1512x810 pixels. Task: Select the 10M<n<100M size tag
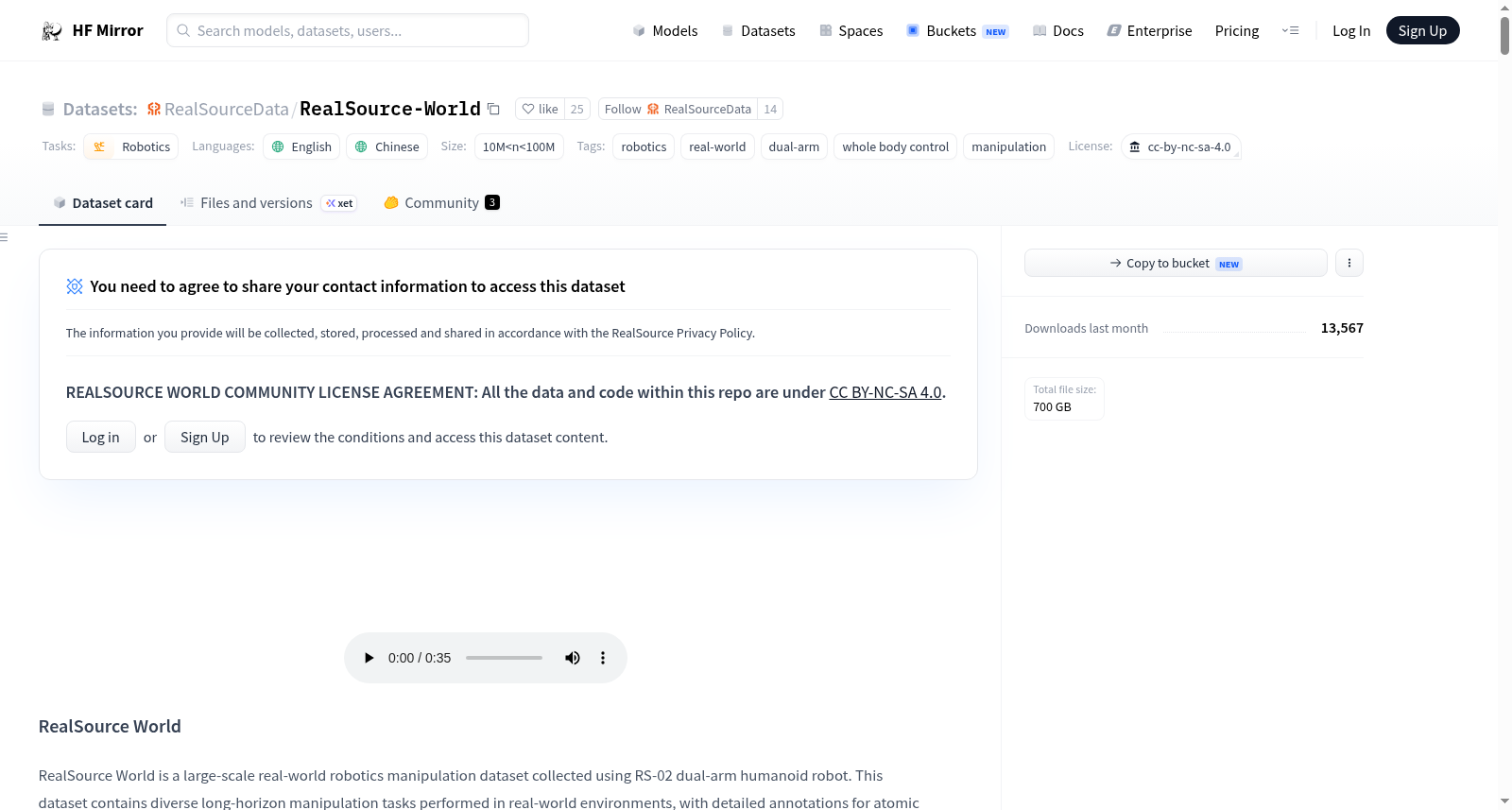click(x=519, y=146)
